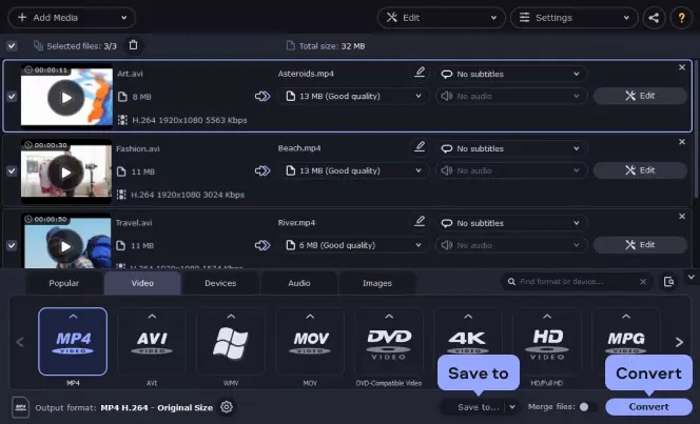Click Edit button for Fashion.avi
Image resolution: width=700 pixels, height=424 pixels.
tap(639, 170)
